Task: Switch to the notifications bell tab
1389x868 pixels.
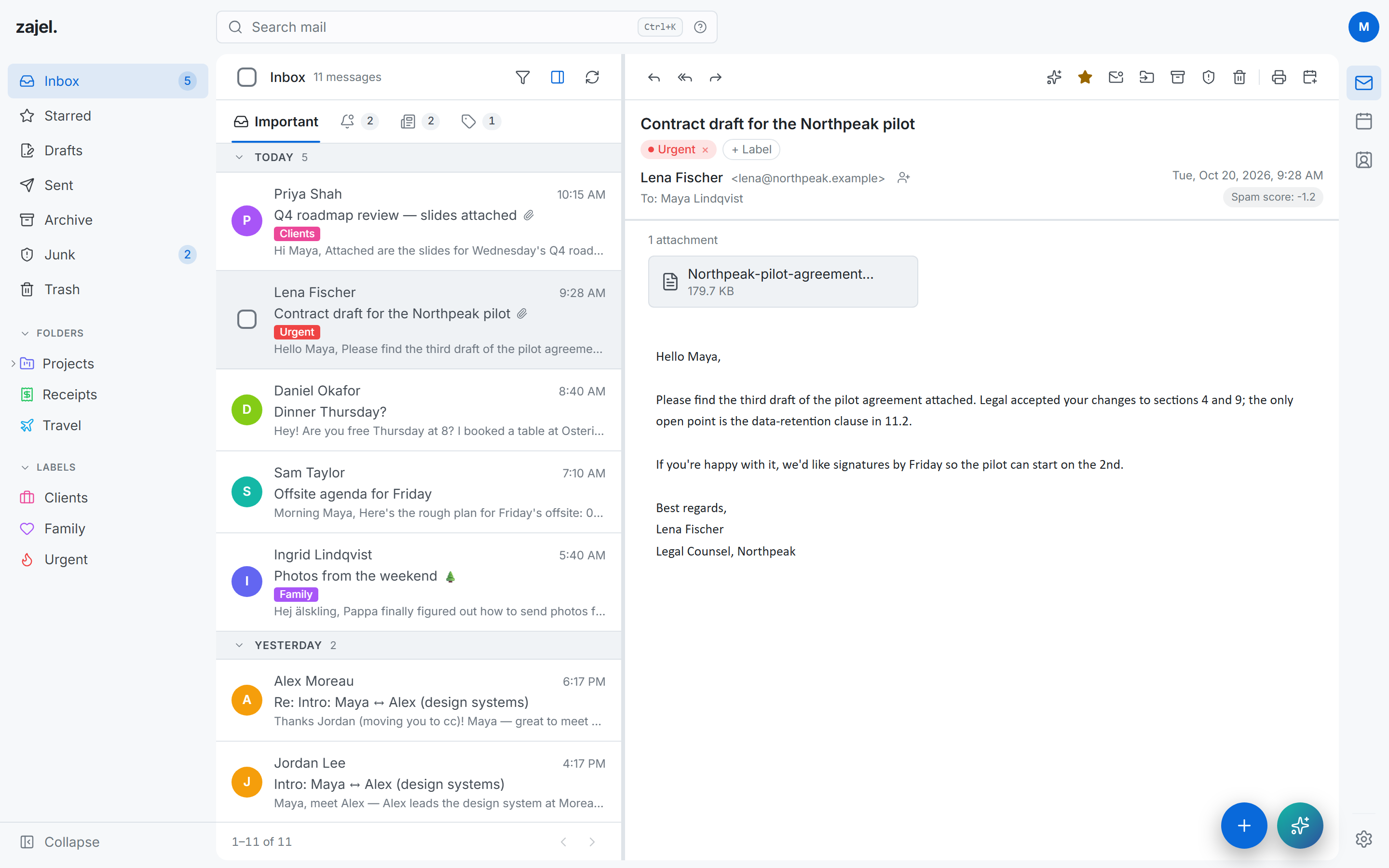Action: pyautogui.click(x=359, y=121)
